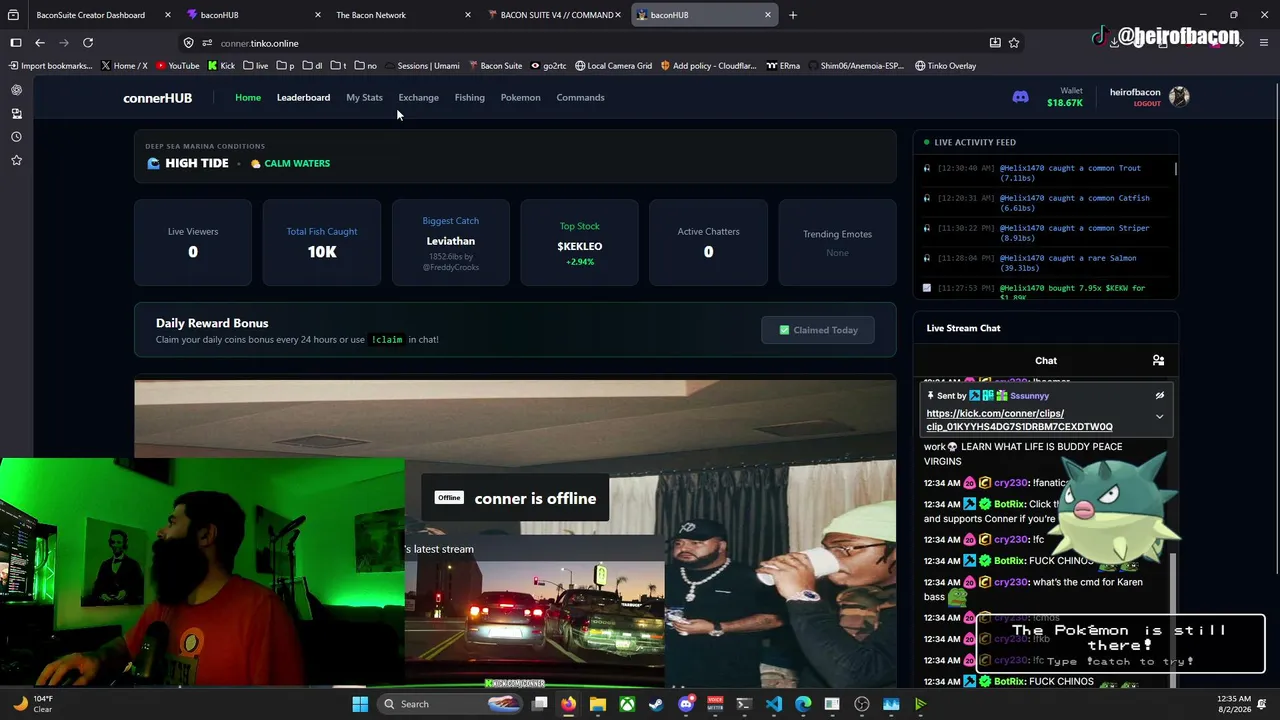Click the heirofbacon profile avatar
This screenshot has width=1280, height=720.
(x=1179, y=97)
